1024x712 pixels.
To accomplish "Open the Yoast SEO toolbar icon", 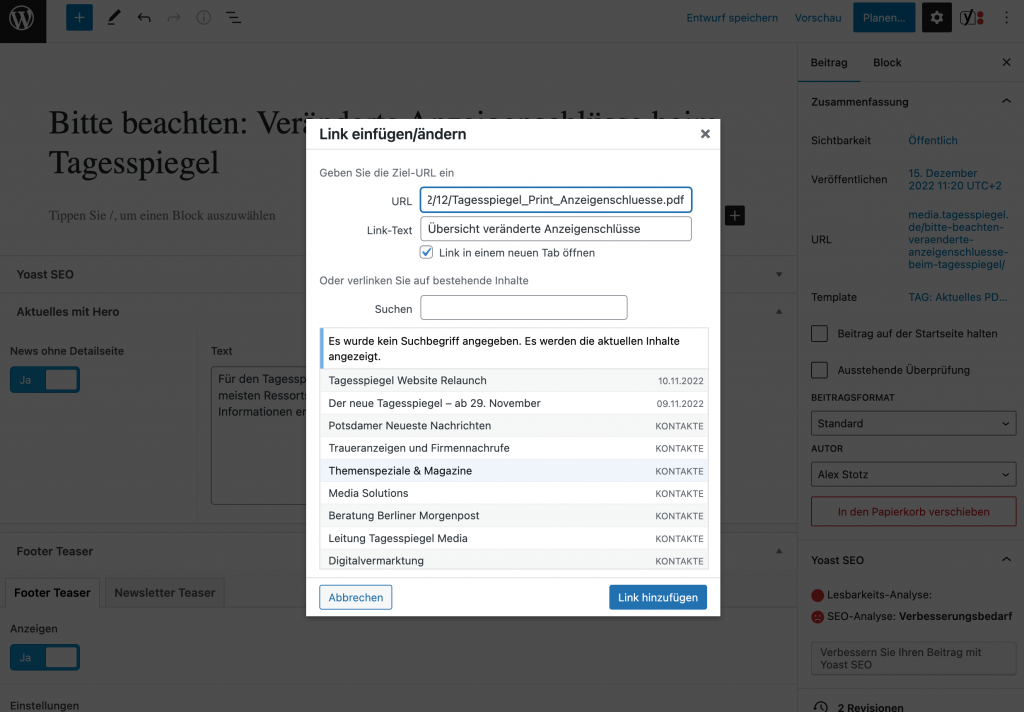I will click(972, 18).
